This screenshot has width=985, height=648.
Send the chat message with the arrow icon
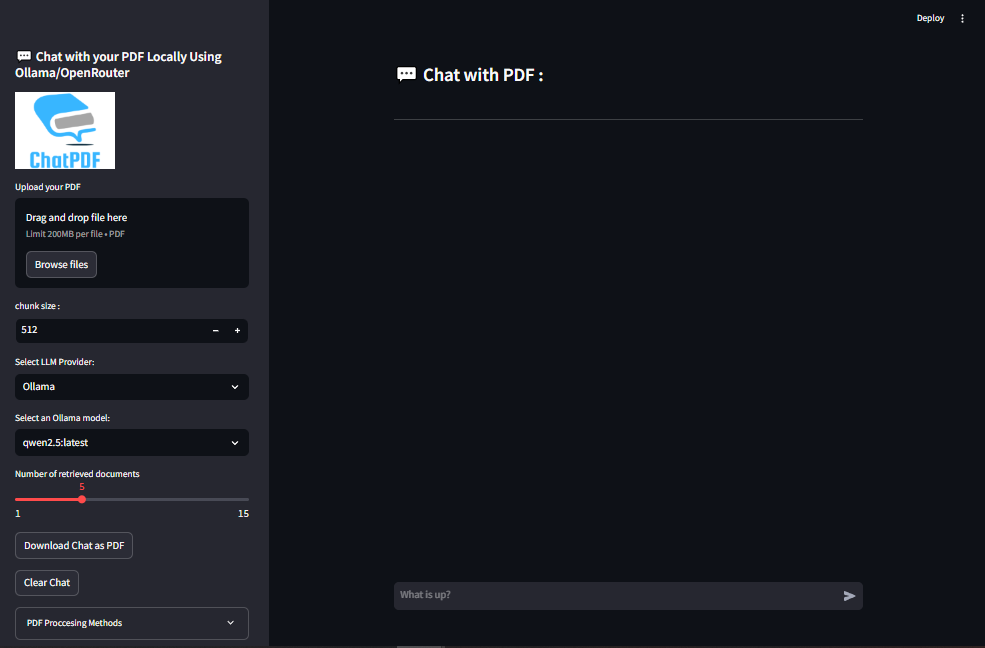coord(849,595)
